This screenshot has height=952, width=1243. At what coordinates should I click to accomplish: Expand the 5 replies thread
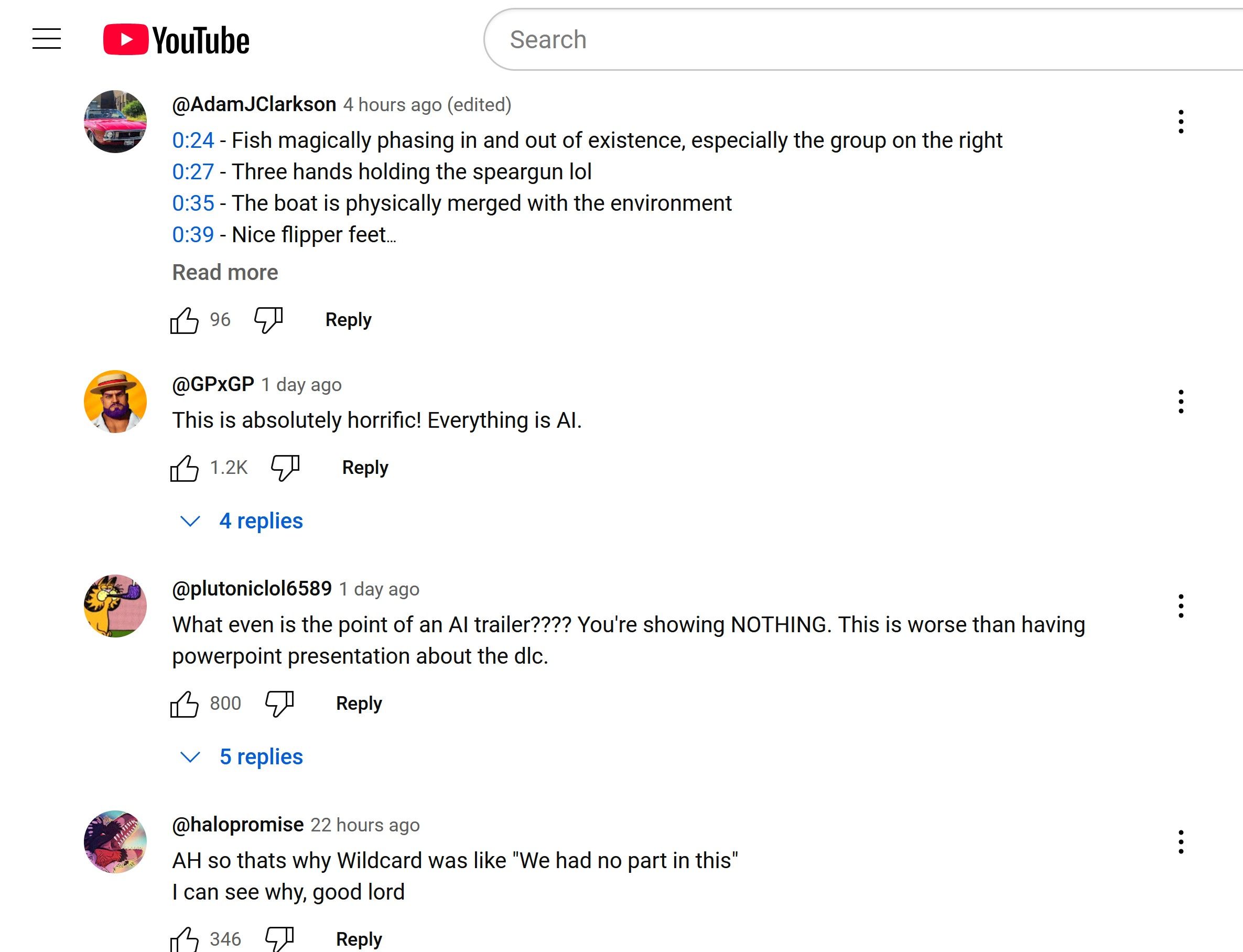(261, 757)
